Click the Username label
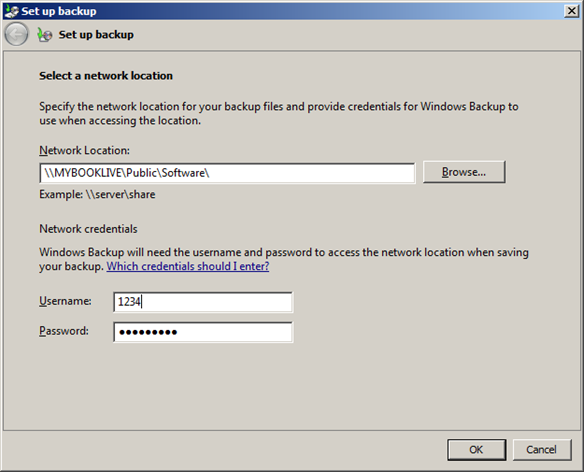This screenshot has height=472, width=584. (x=65, y=301)
